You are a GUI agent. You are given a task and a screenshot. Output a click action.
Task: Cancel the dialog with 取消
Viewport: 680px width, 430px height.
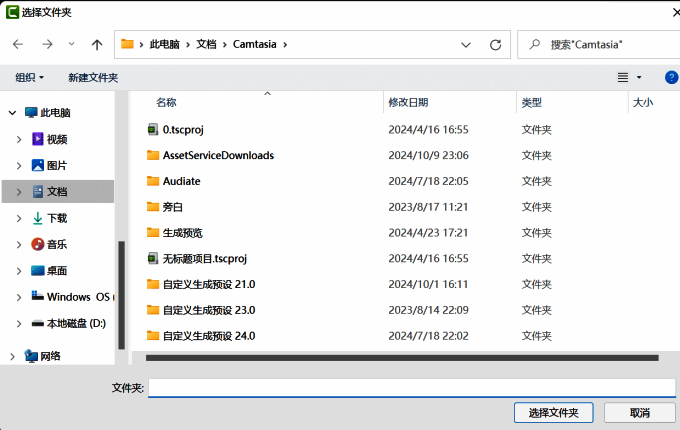(640, 413)
